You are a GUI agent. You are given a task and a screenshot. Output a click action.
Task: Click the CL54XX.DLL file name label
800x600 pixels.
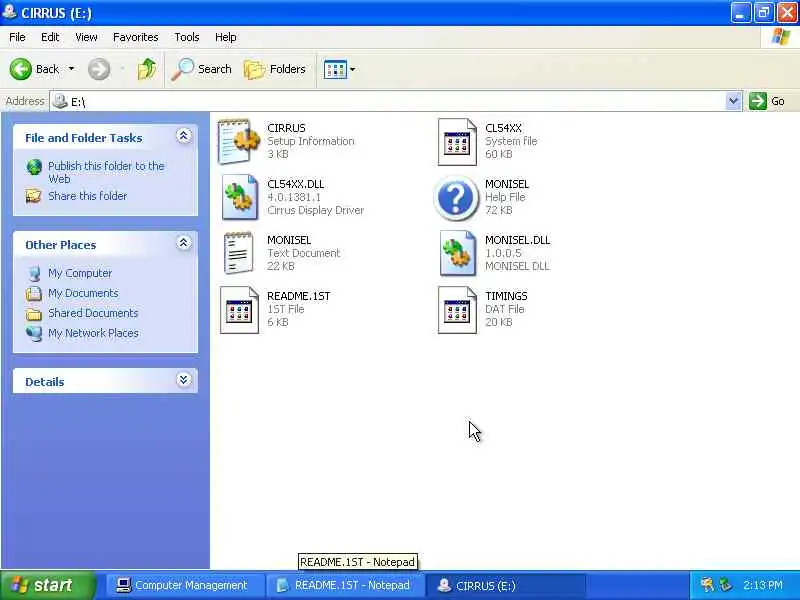tap(295, 184)
